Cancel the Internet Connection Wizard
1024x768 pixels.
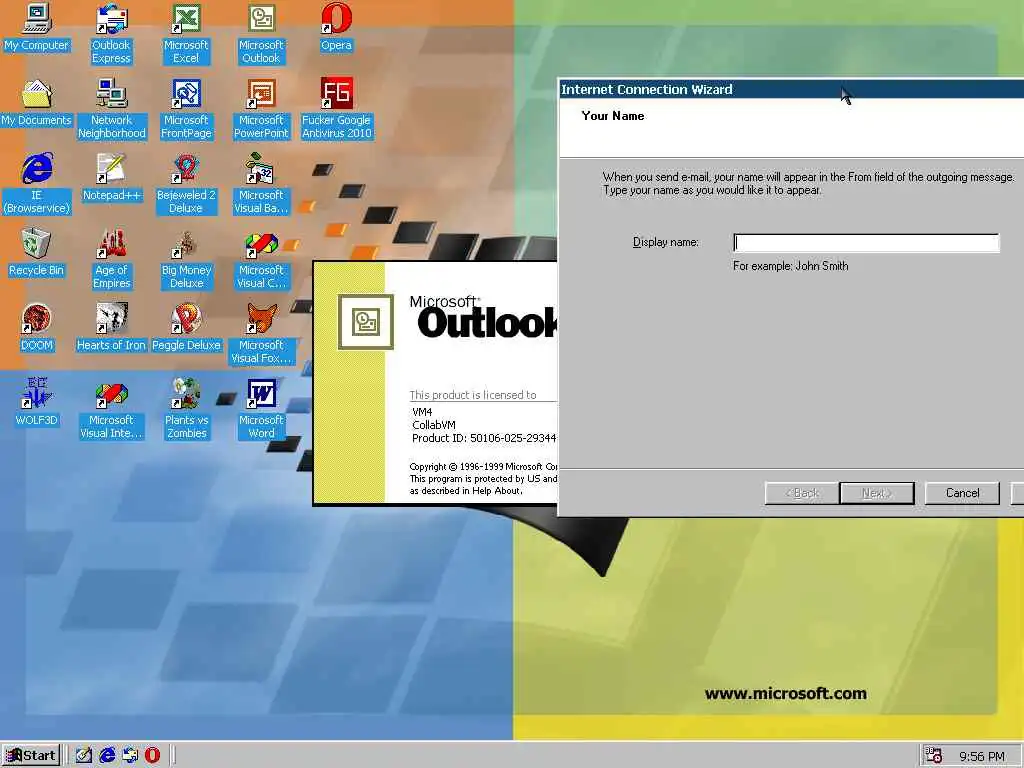pos(962,493)
